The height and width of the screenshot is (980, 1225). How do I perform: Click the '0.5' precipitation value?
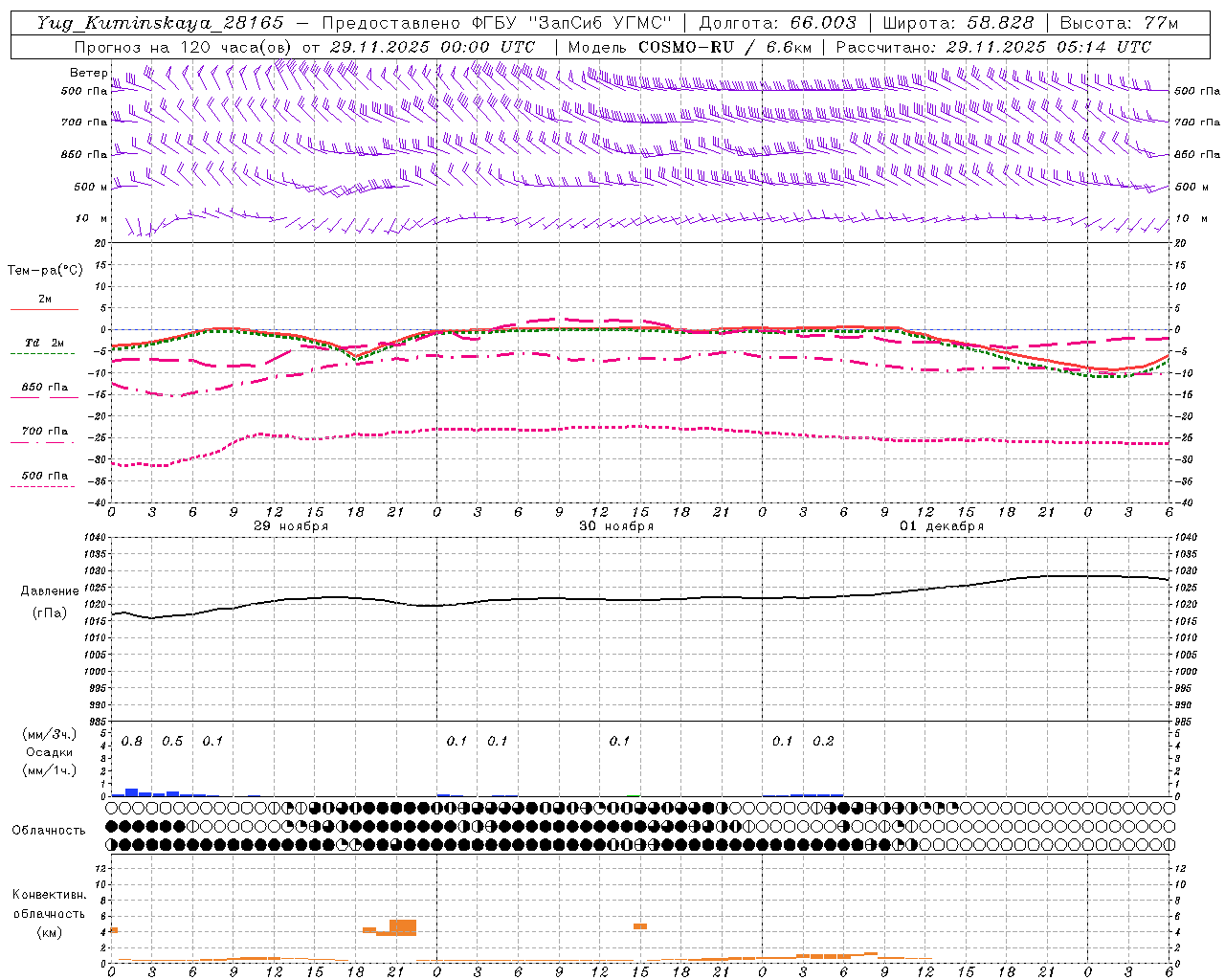coord(172,742)
